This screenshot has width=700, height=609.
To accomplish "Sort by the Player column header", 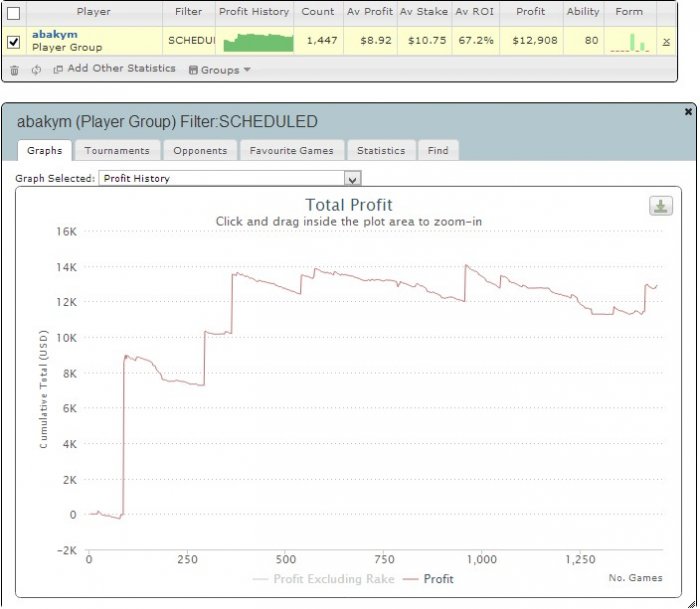I will 93,12.
